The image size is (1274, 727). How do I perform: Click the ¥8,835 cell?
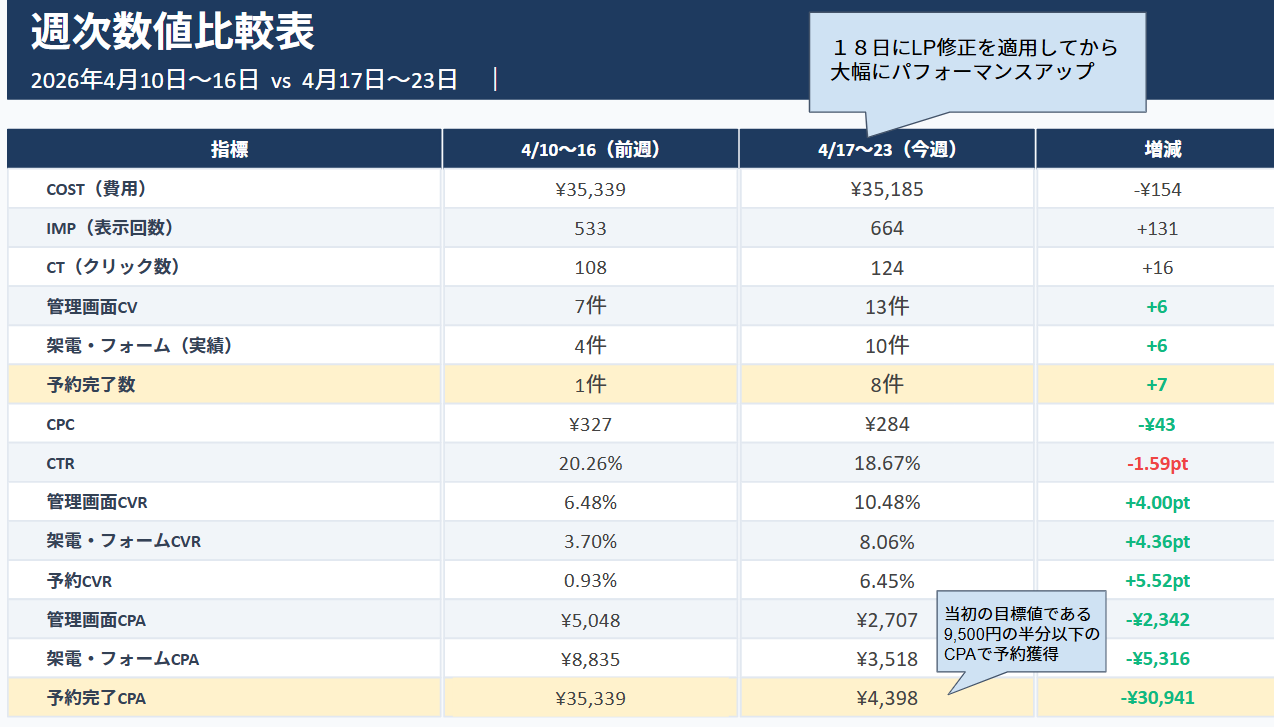[590, 659]
